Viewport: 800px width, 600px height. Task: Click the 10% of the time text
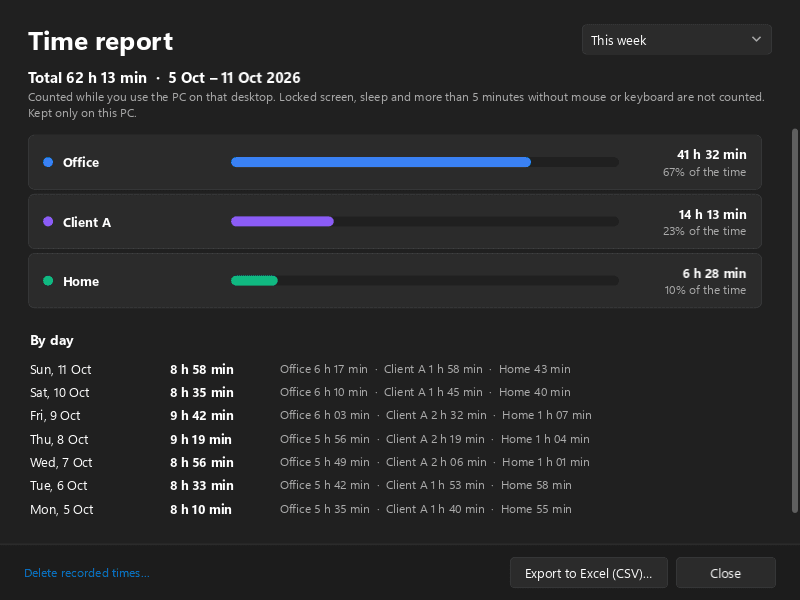point(705,290)
